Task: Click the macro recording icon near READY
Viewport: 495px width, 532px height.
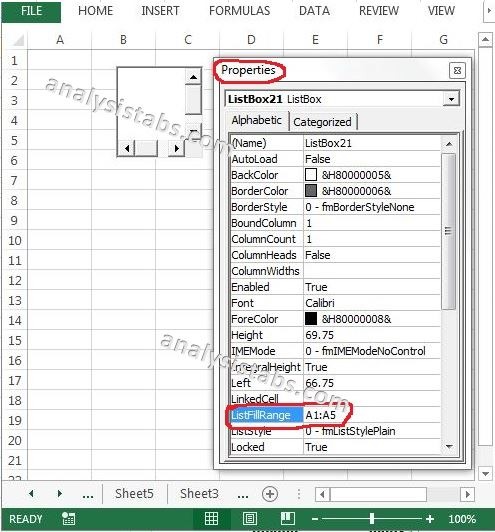Action: pos(68,519)
